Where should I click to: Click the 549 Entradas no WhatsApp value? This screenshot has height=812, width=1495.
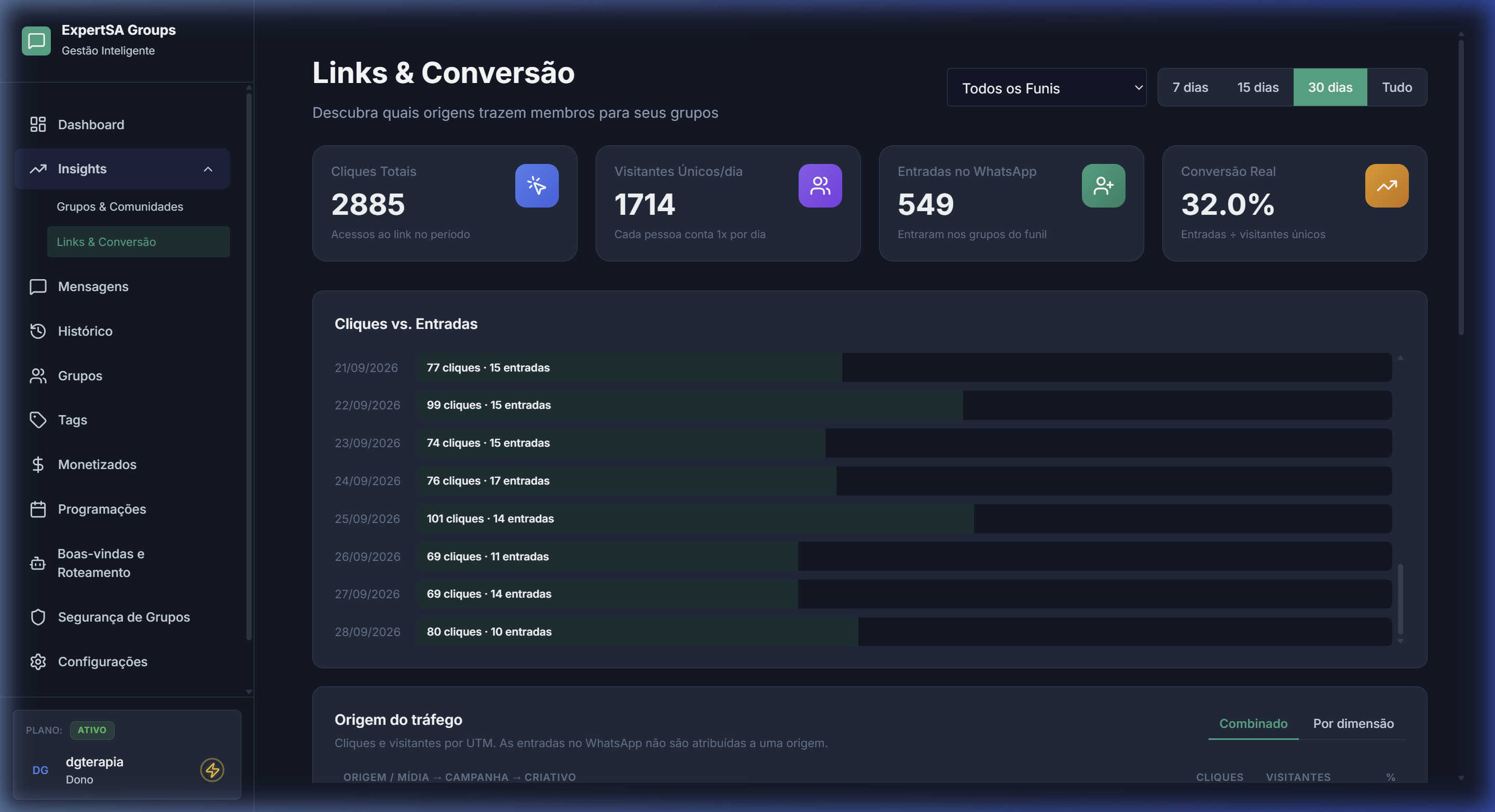tap(926, 204)
